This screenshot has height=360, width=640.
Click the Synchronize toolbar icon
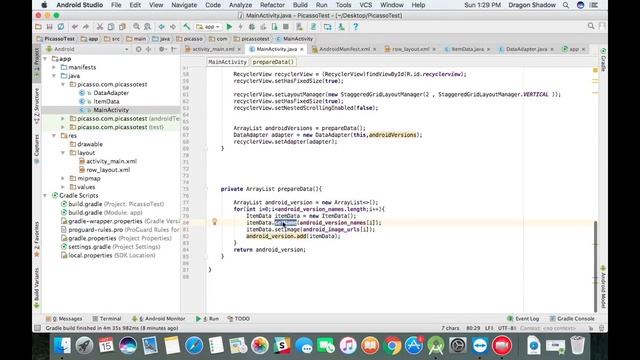point(61,27)
